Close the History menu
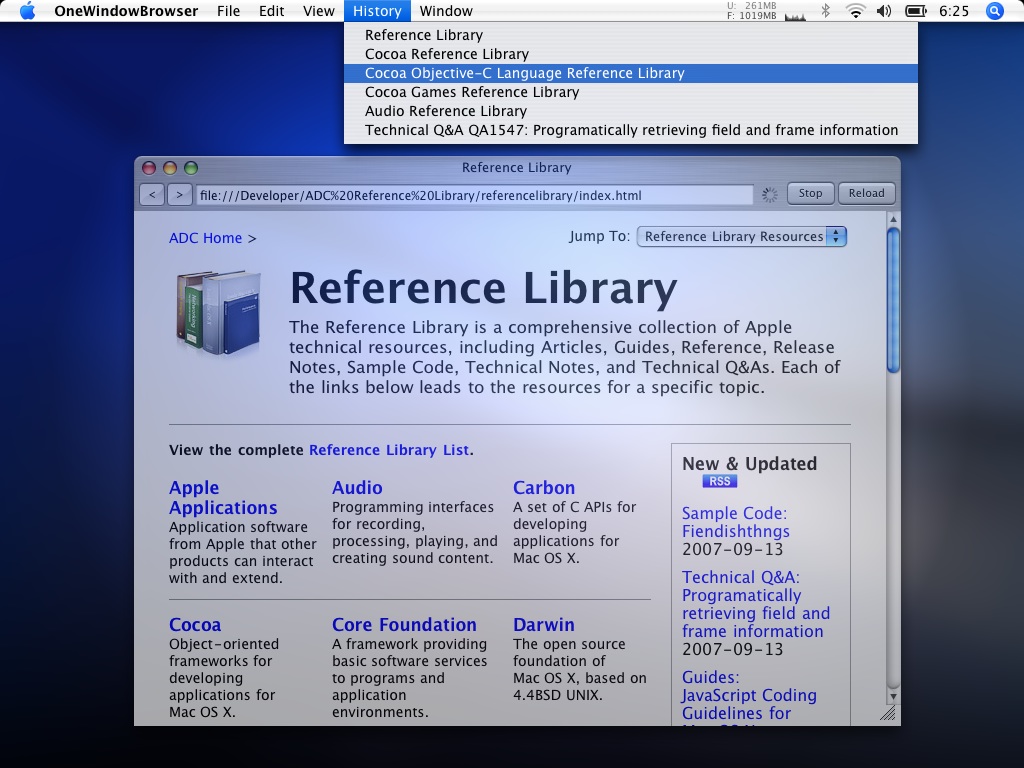Viewport: 1024px width, 768px height. [377, 11]
